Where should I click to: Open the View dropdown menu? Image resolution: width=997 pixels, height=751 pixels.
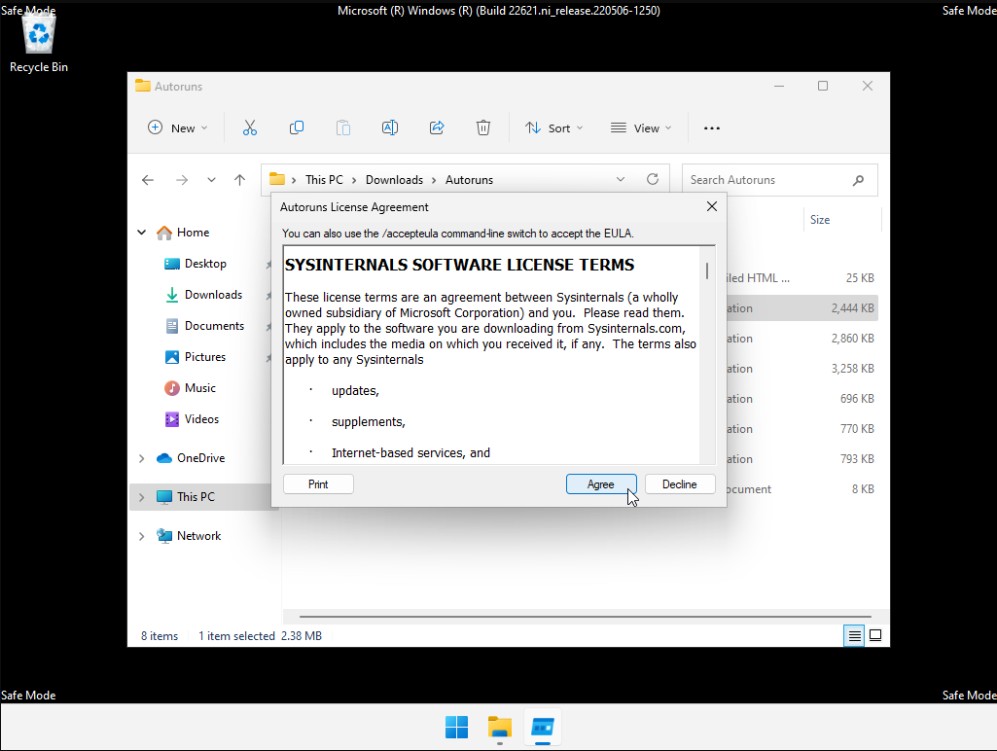(x=641, y=128)
